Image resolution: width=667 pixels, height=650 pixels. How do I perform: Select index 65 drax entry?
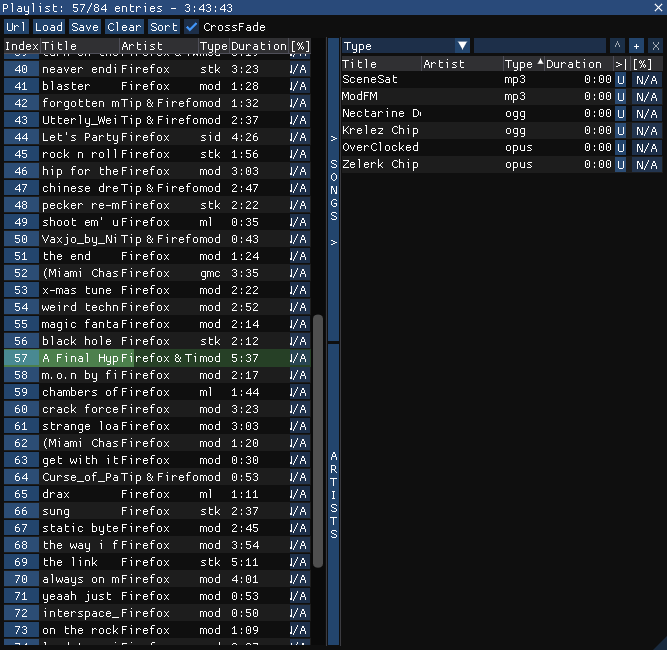tap(157, 494)
